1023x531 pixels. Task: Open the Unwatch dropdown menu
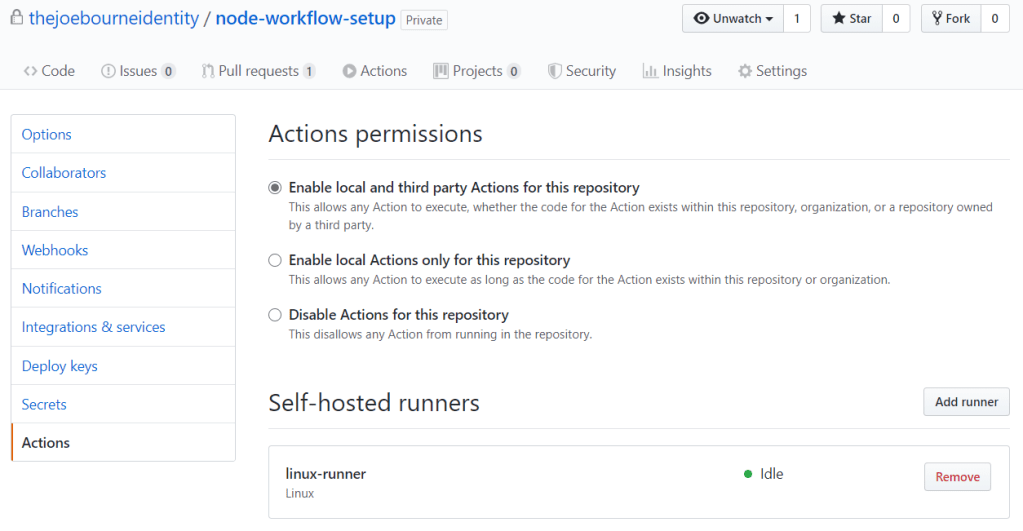(733, 18)
